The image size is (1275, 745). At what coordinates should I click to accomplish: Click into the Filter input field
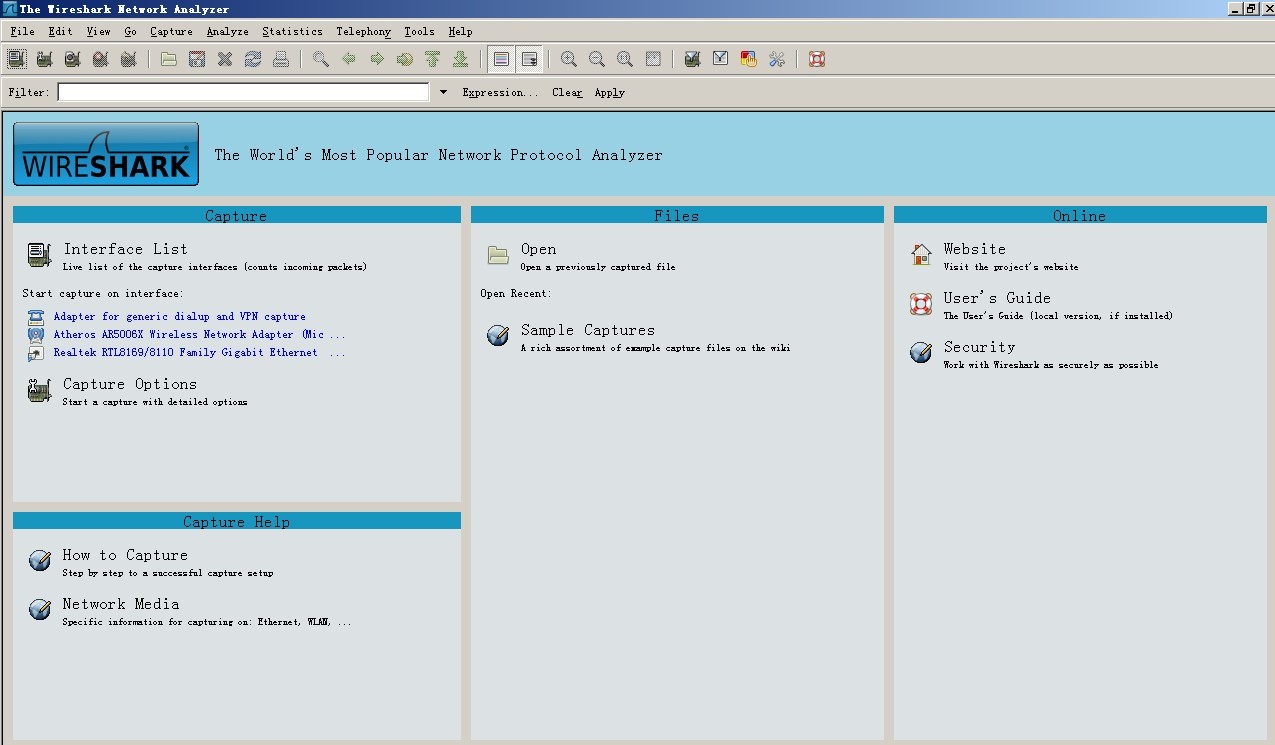click(x=243, y=92)
